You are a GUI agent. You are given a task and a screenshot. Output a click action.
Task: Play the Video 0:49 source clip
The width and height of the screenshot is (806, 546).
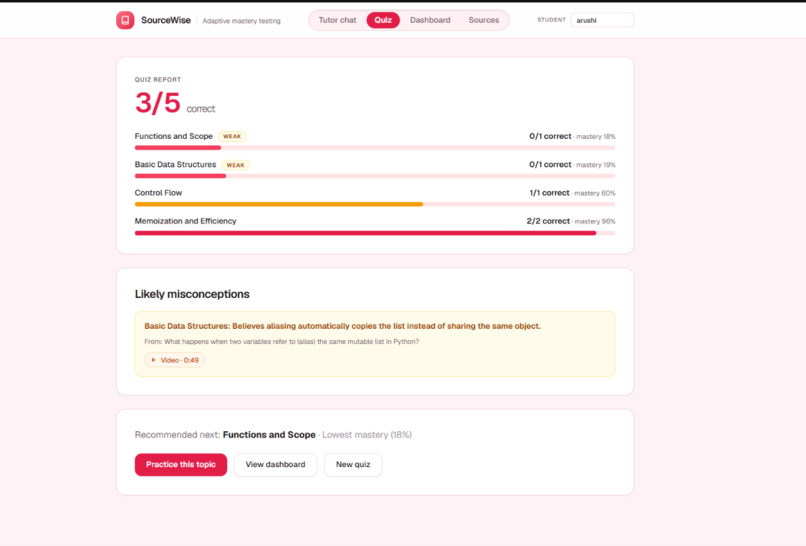[x=175, y=360]
